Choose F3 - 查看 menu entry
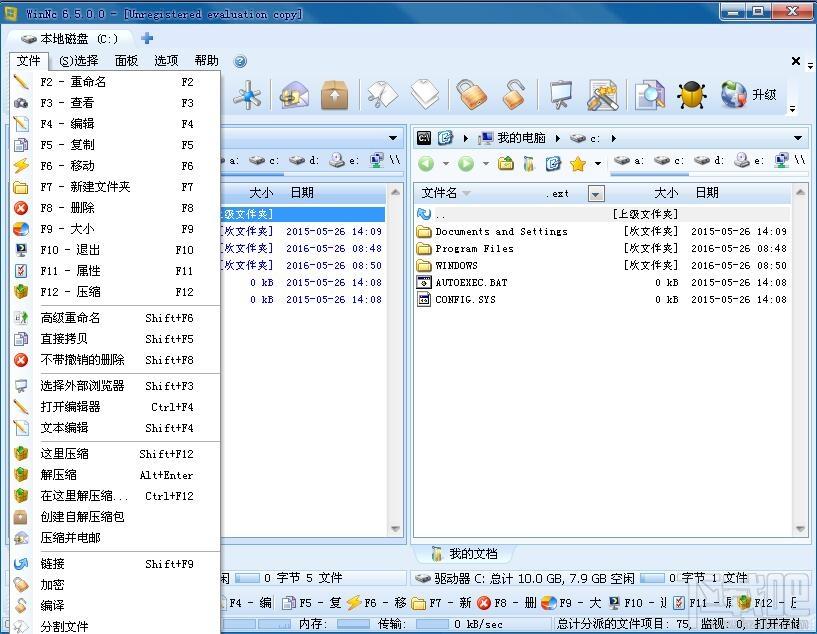 click(115, 103)
